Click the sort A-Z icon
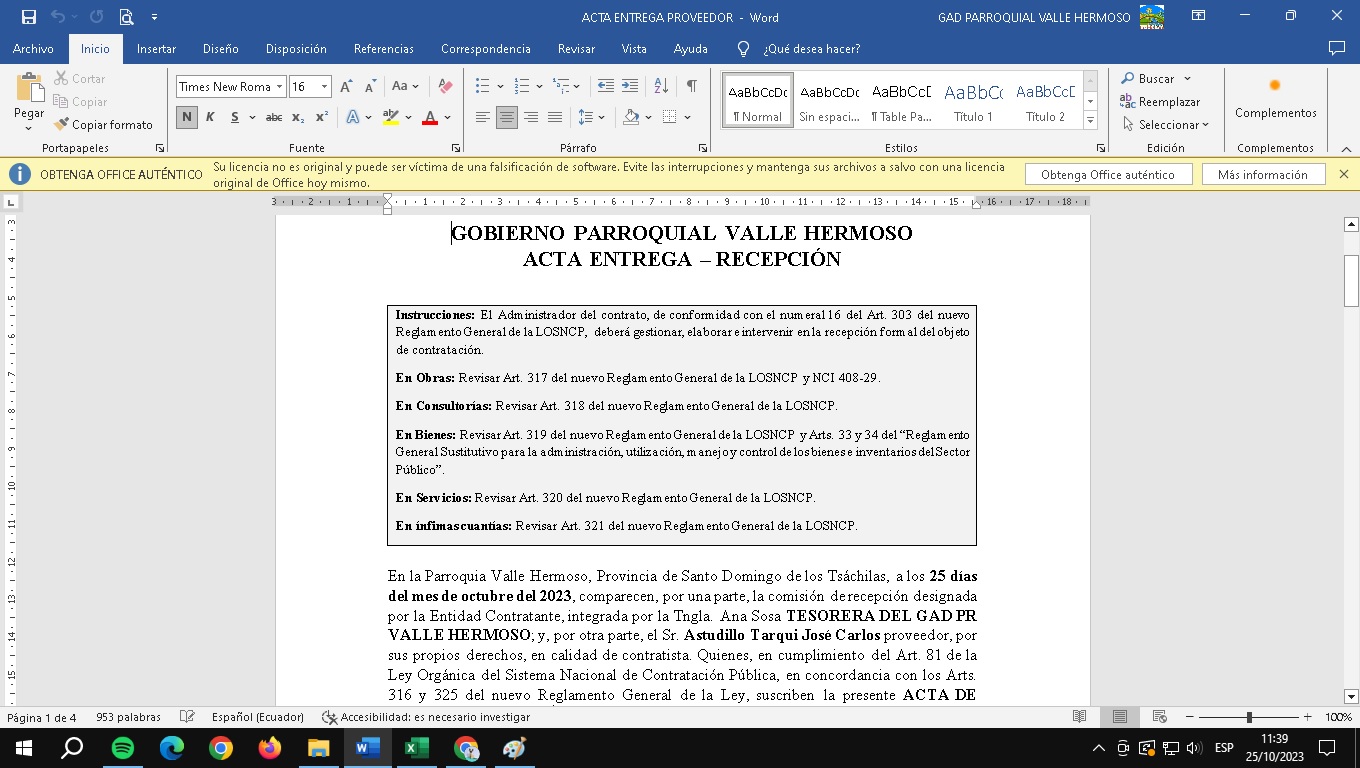 pos(661,87)
